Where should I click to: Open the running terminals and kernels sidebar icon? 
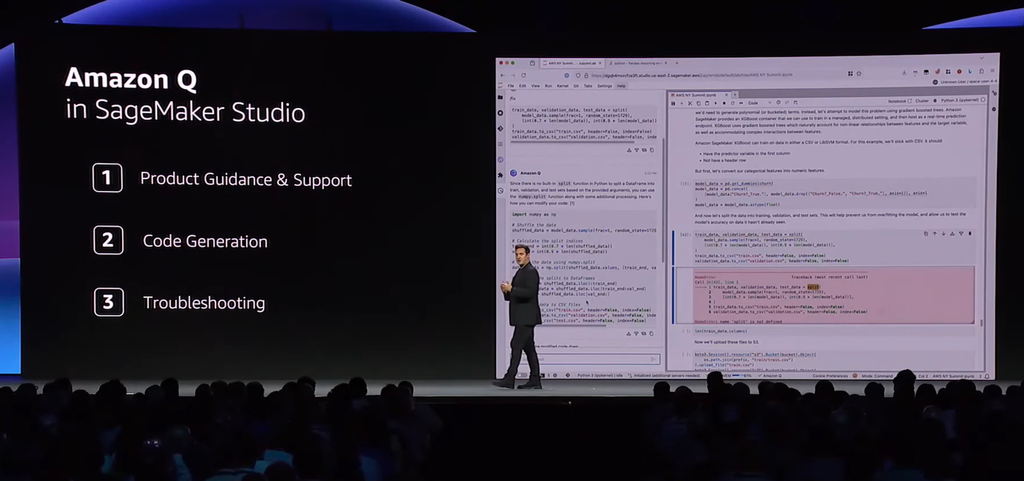pos(500,113)
